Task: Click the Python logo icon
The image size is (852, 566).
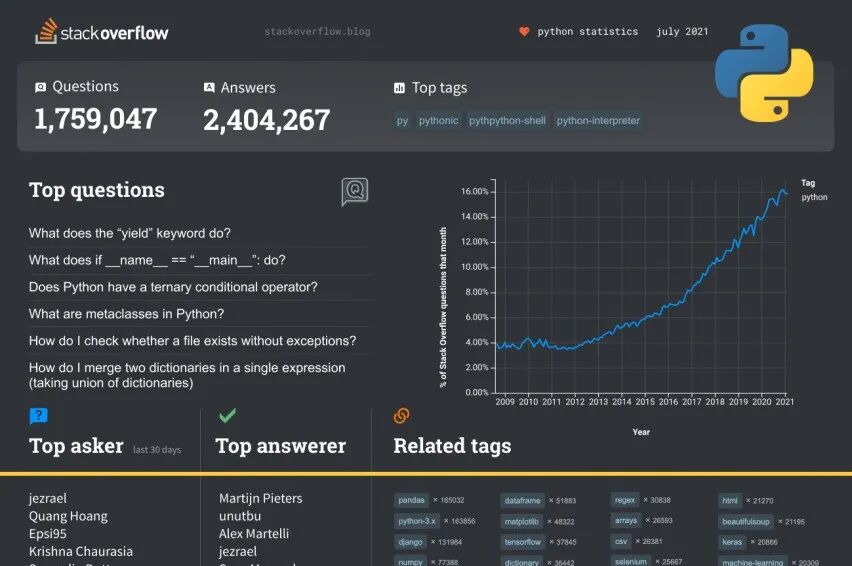Action: point(764,73)
